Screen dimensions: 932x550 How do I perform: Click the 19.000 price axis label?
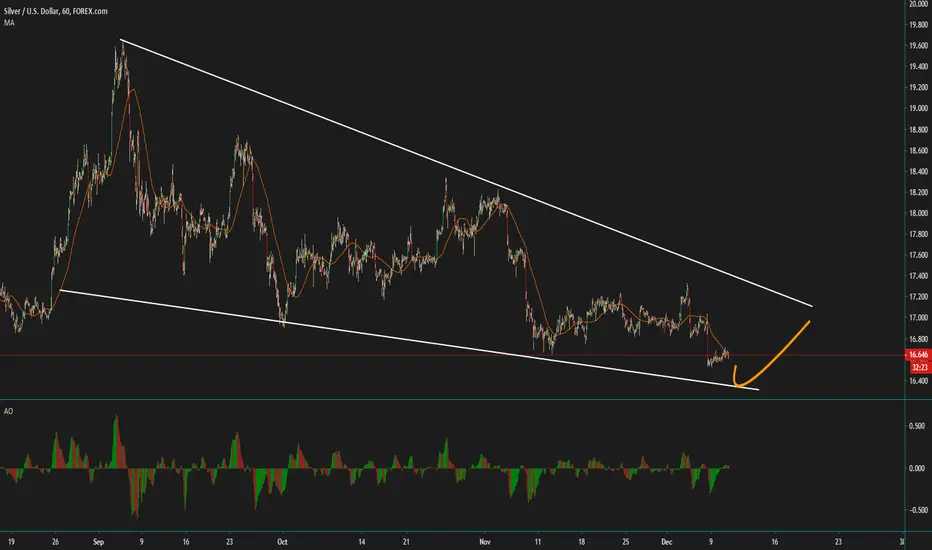(x=918, y=108)
